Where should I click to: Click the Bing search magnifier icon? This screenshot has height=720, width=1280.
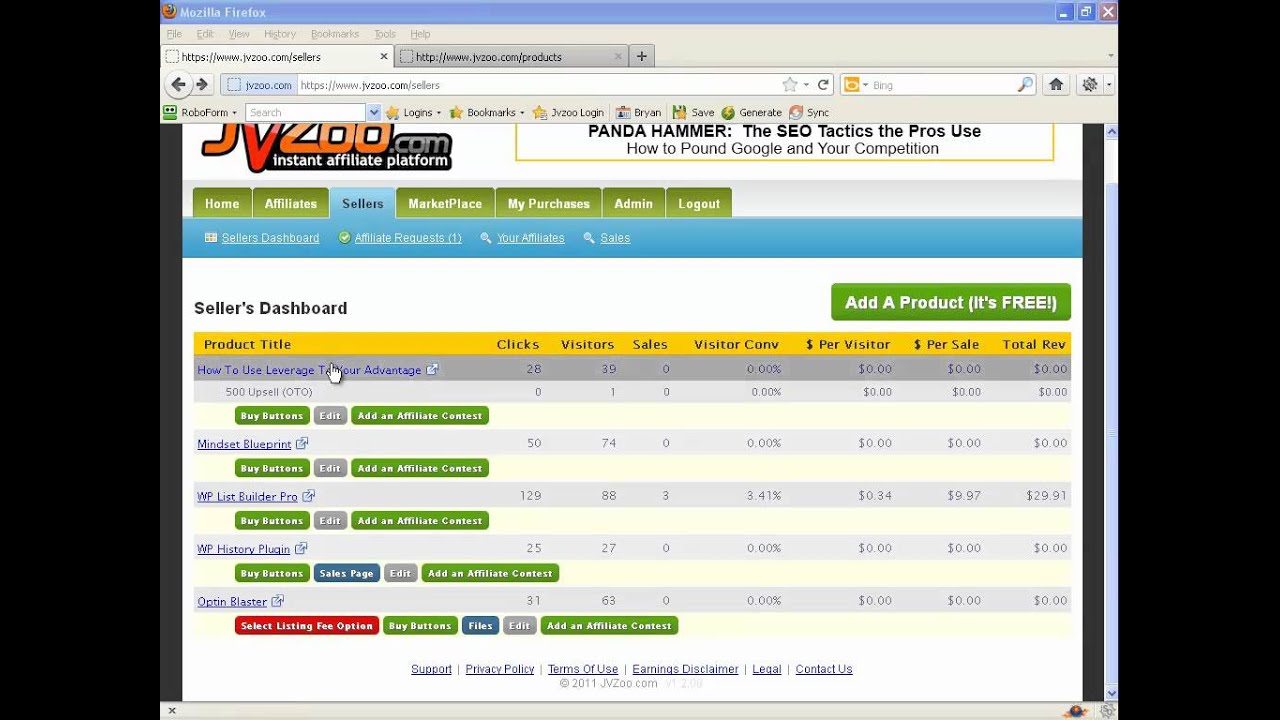[x=1025, y=85]
